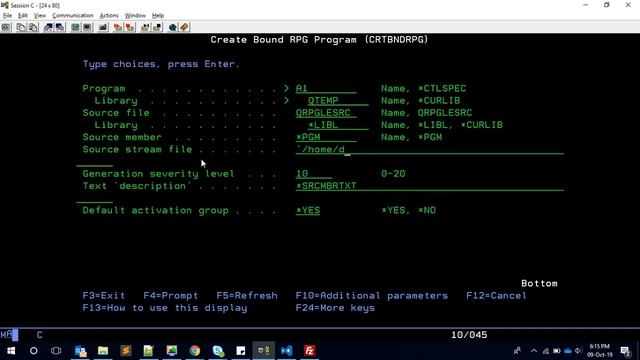
Task: Click the *LIBL source library field
Action: pos(338,125)
